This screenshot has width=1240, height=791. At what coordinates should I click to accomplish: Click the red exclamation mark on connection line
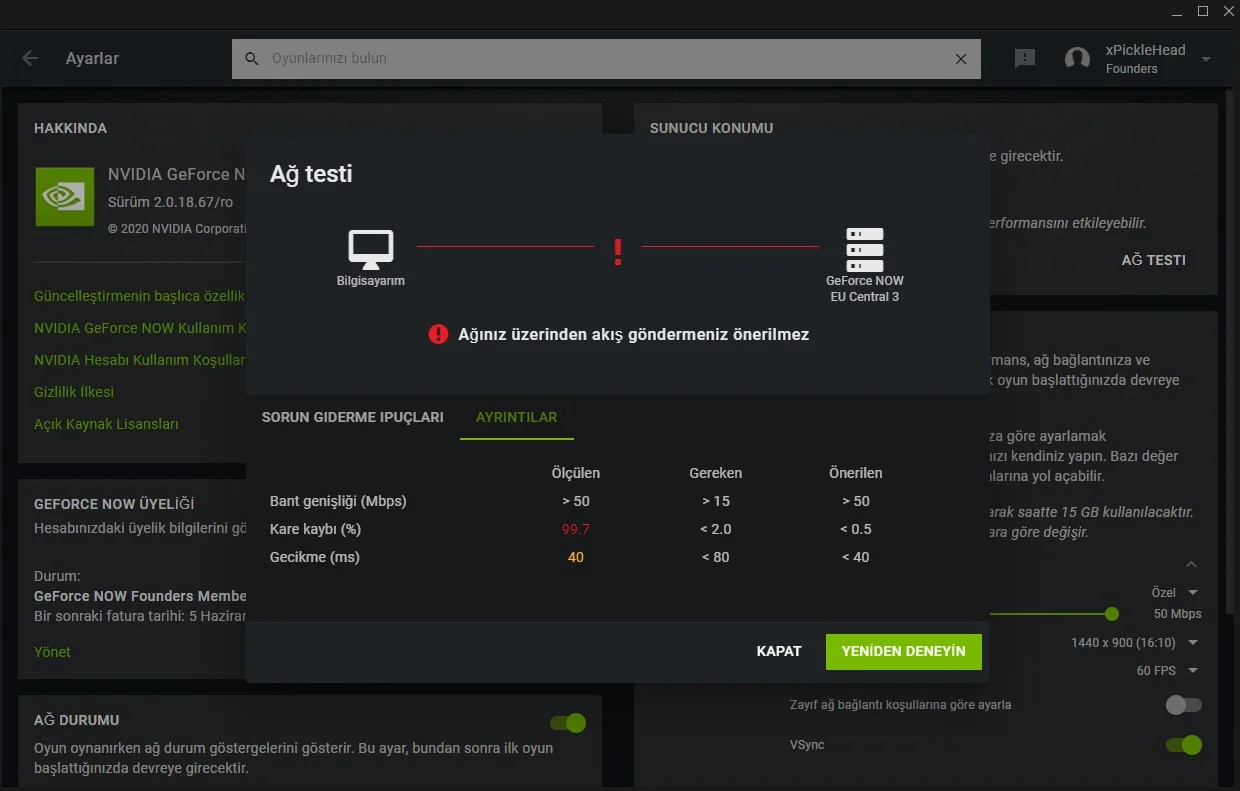[x=618, y=252]
